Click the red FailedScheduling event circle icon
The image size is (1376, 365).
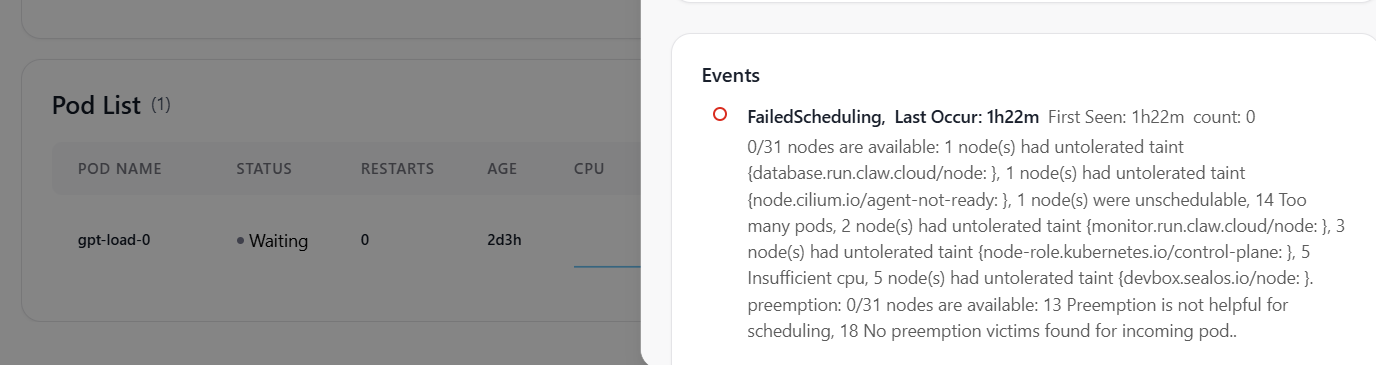[719, 115]
